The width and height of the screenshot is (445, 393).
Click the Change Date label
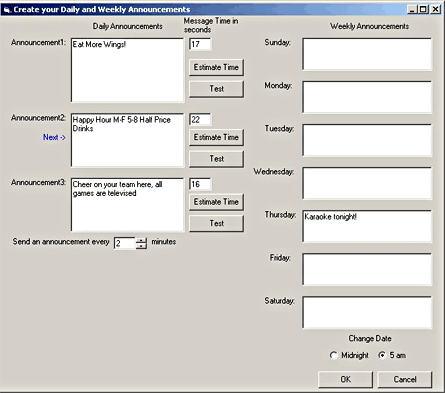tap(370, 338)
